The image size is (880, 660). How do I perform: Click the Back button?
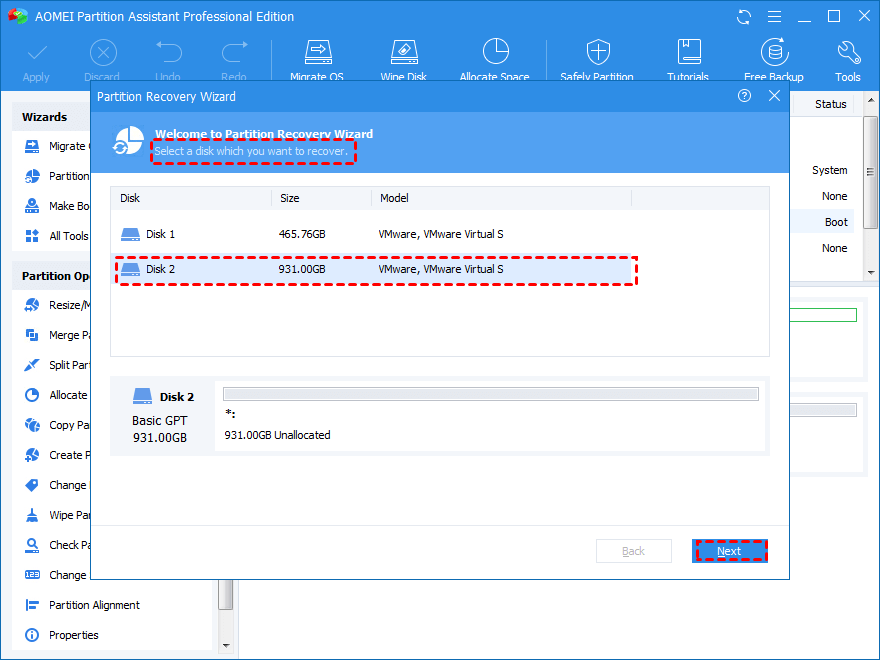coord(633,551)
